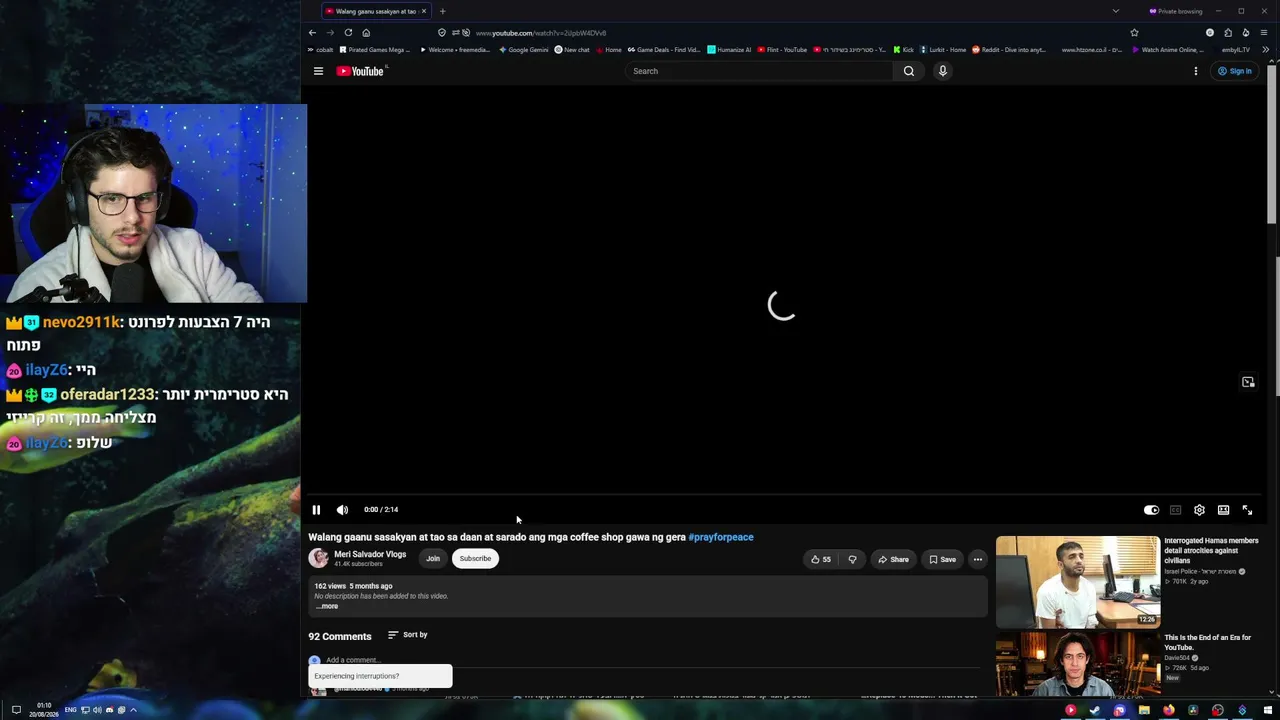Open the 'Game Deals - Find Vid...' bookmark

pos(664,50)
